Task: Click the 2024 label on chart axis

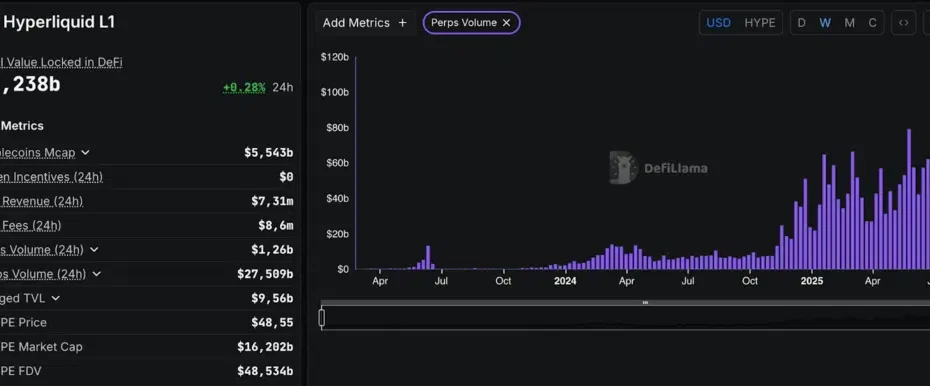Action: pos(565,281)
